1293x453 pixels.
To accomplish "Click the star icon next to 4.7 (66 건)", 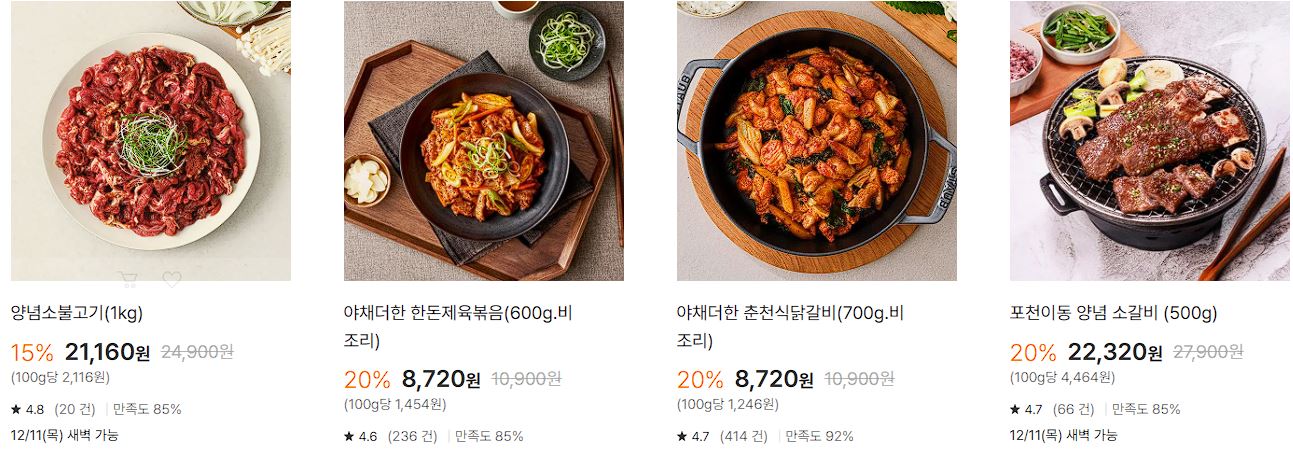I will (x=1015, y=409).
